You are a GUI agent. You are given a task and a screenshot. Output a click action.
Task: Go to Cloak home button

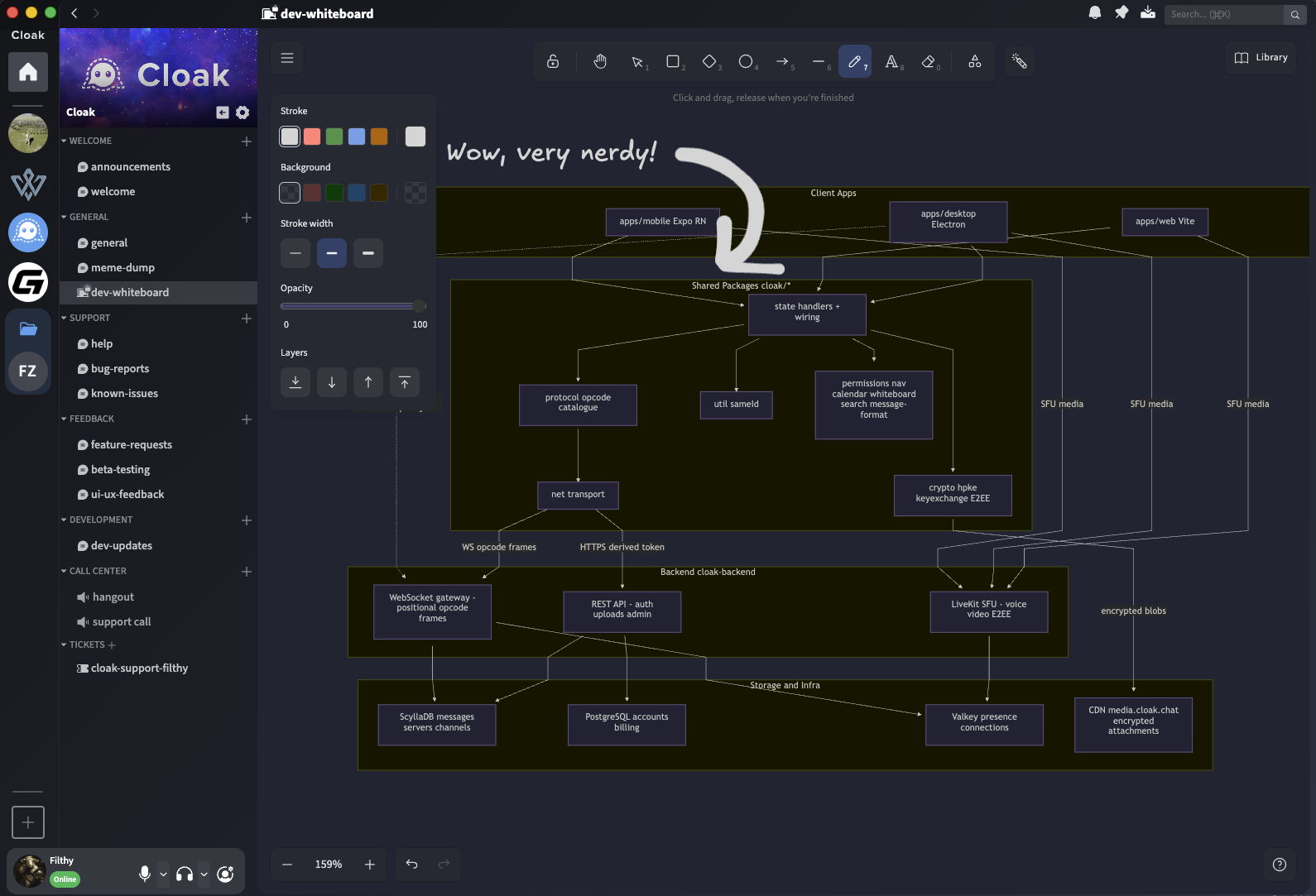coord(28,72)
